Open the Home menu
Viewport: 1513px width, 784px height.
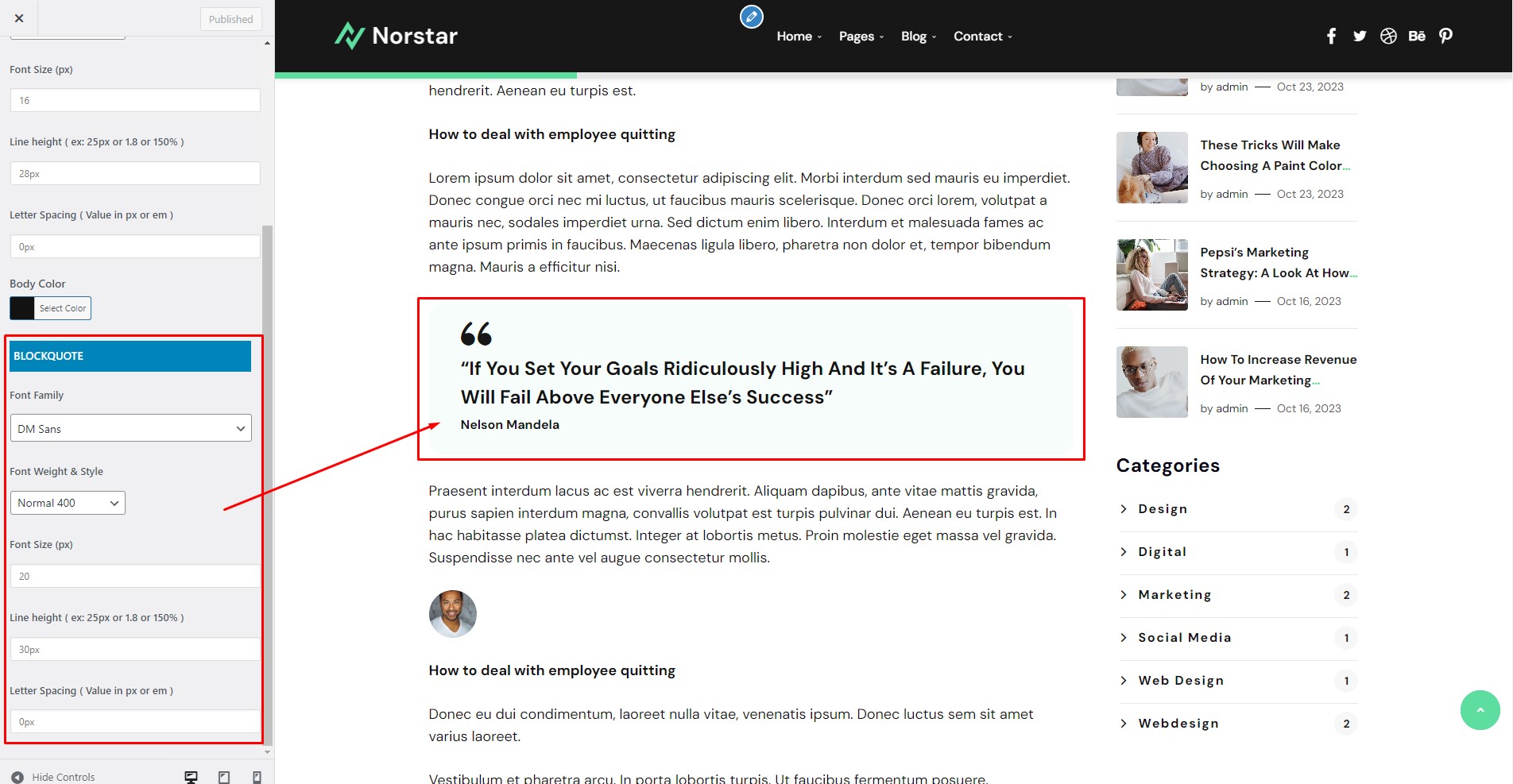pos(799,37)
